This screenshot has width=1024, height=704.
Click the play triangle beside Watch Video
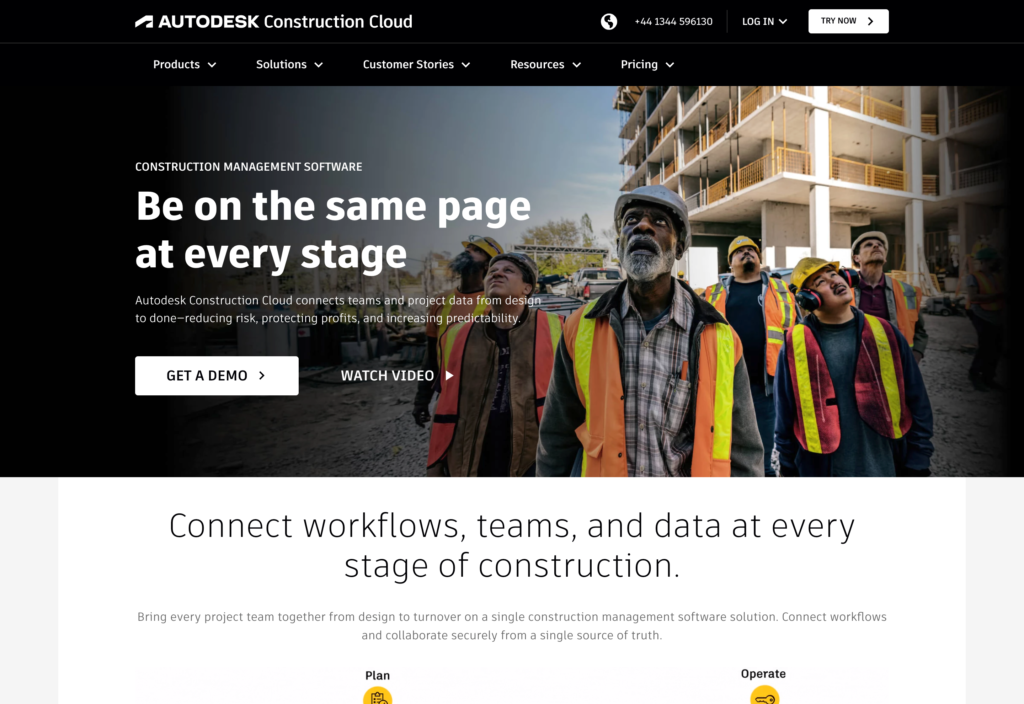point(449,376)
